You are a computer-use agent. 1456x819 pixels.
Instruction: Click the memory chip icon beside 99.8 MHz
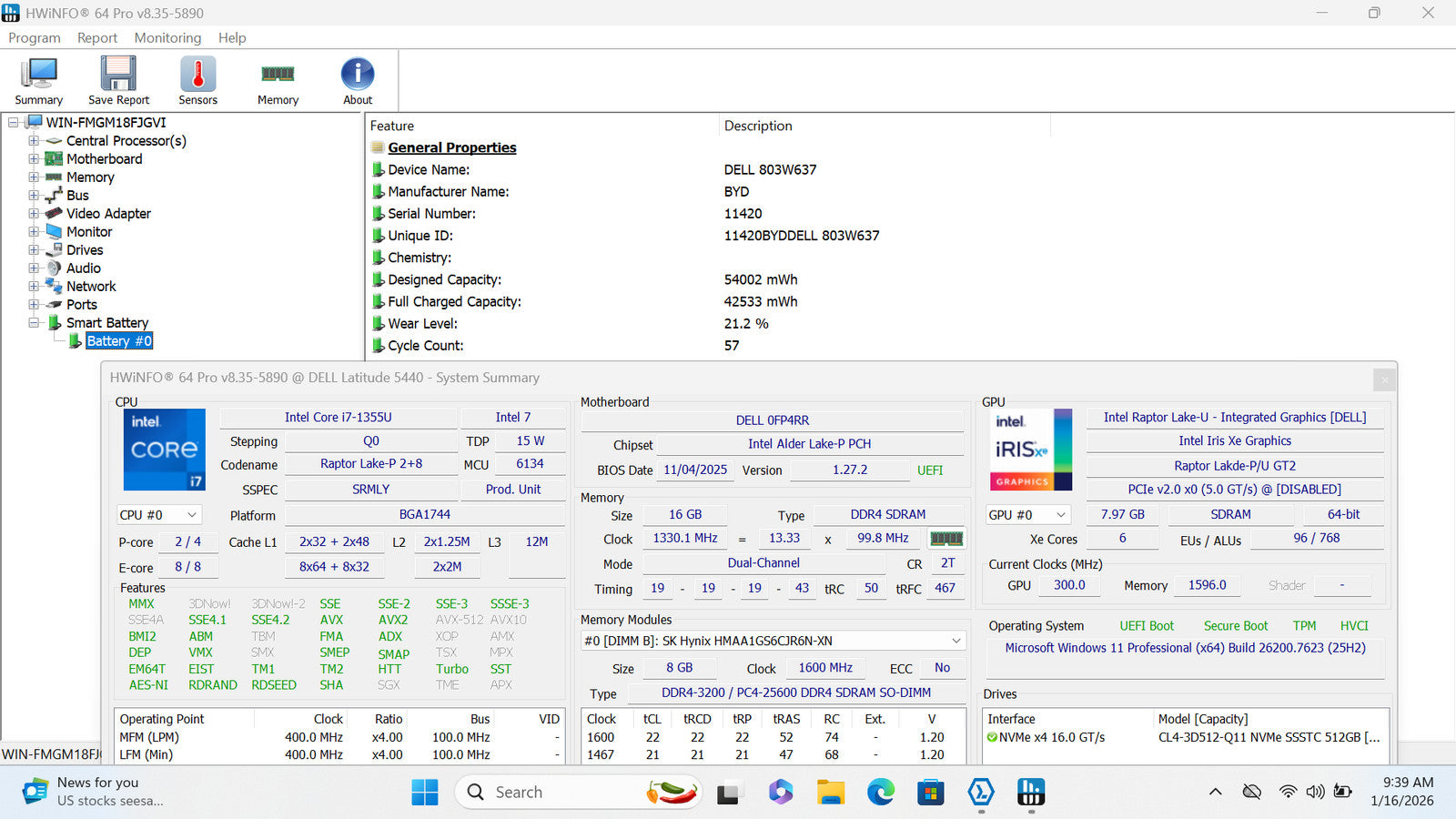click(x=946, y=539)
